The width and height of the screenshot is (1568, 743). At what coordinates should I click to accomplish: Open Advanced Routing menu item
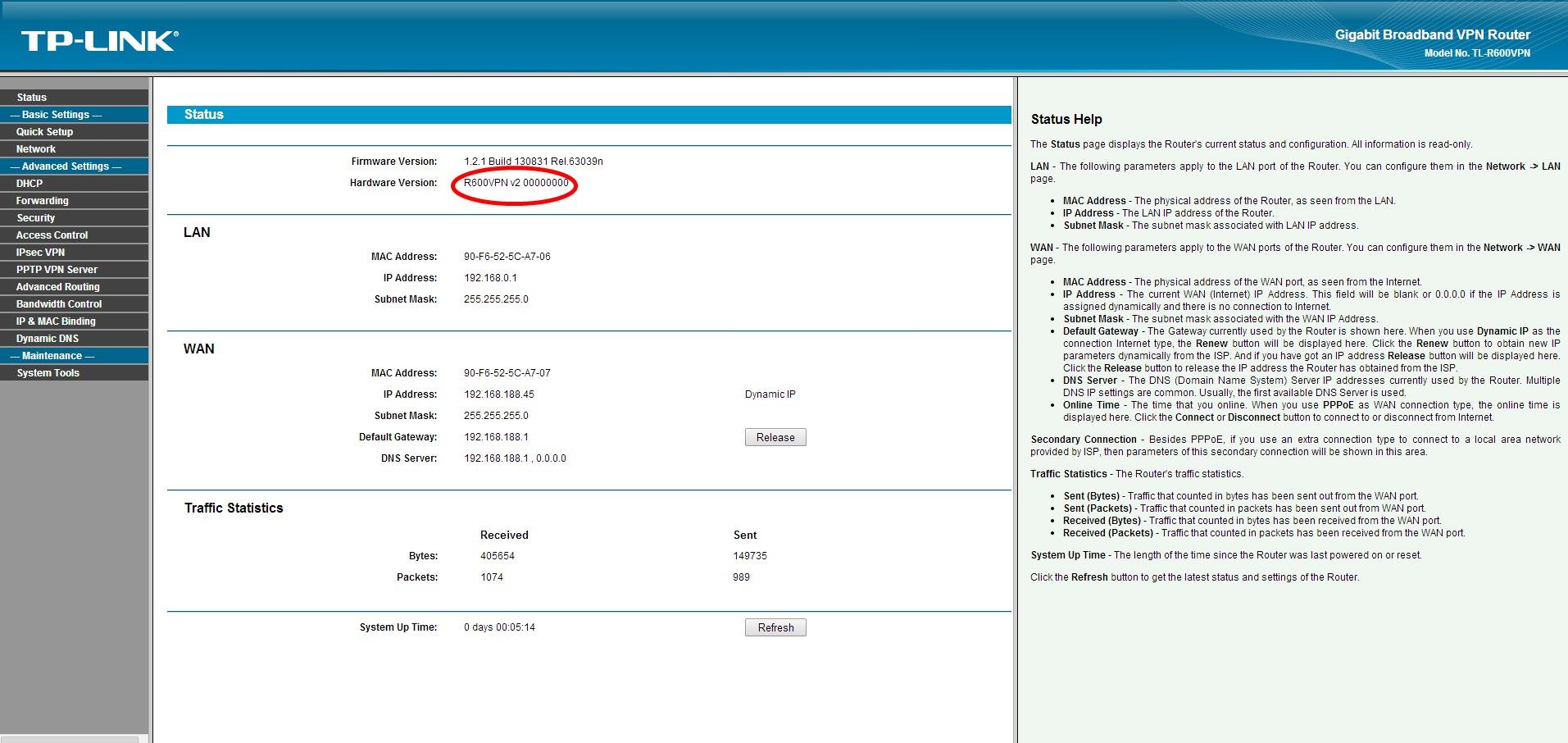(74, 286)
